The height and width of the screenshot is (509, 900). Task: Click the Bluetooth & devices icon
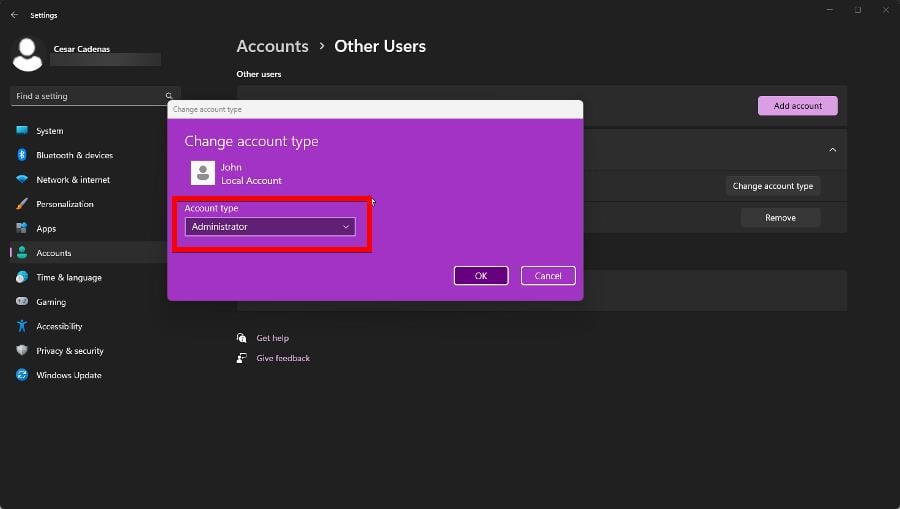coord(22,155)
